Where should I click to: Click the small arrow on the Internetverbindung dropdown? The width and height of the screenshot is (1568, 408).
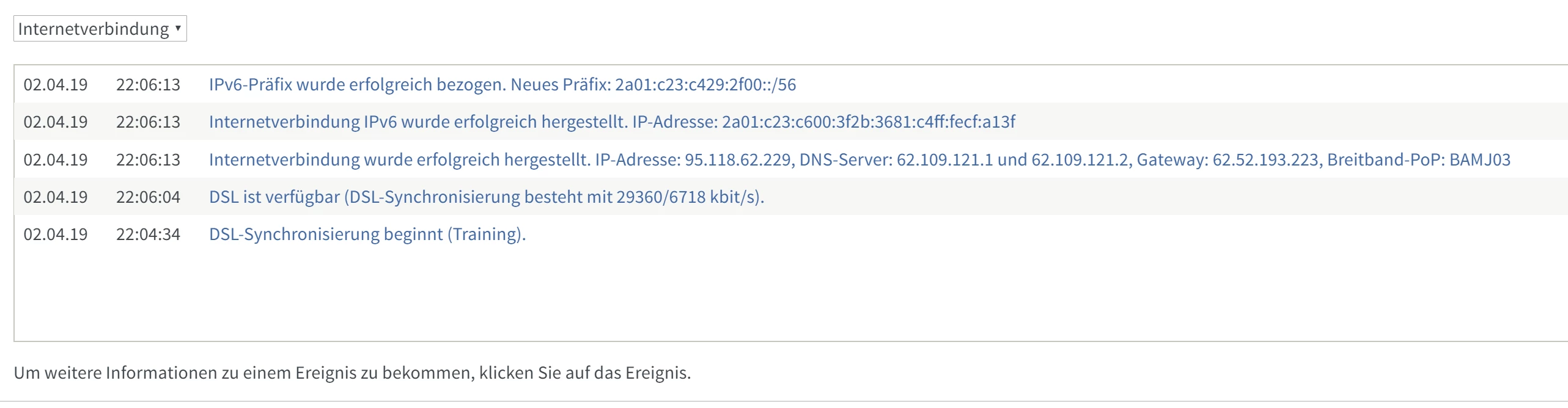pos(178,28)
